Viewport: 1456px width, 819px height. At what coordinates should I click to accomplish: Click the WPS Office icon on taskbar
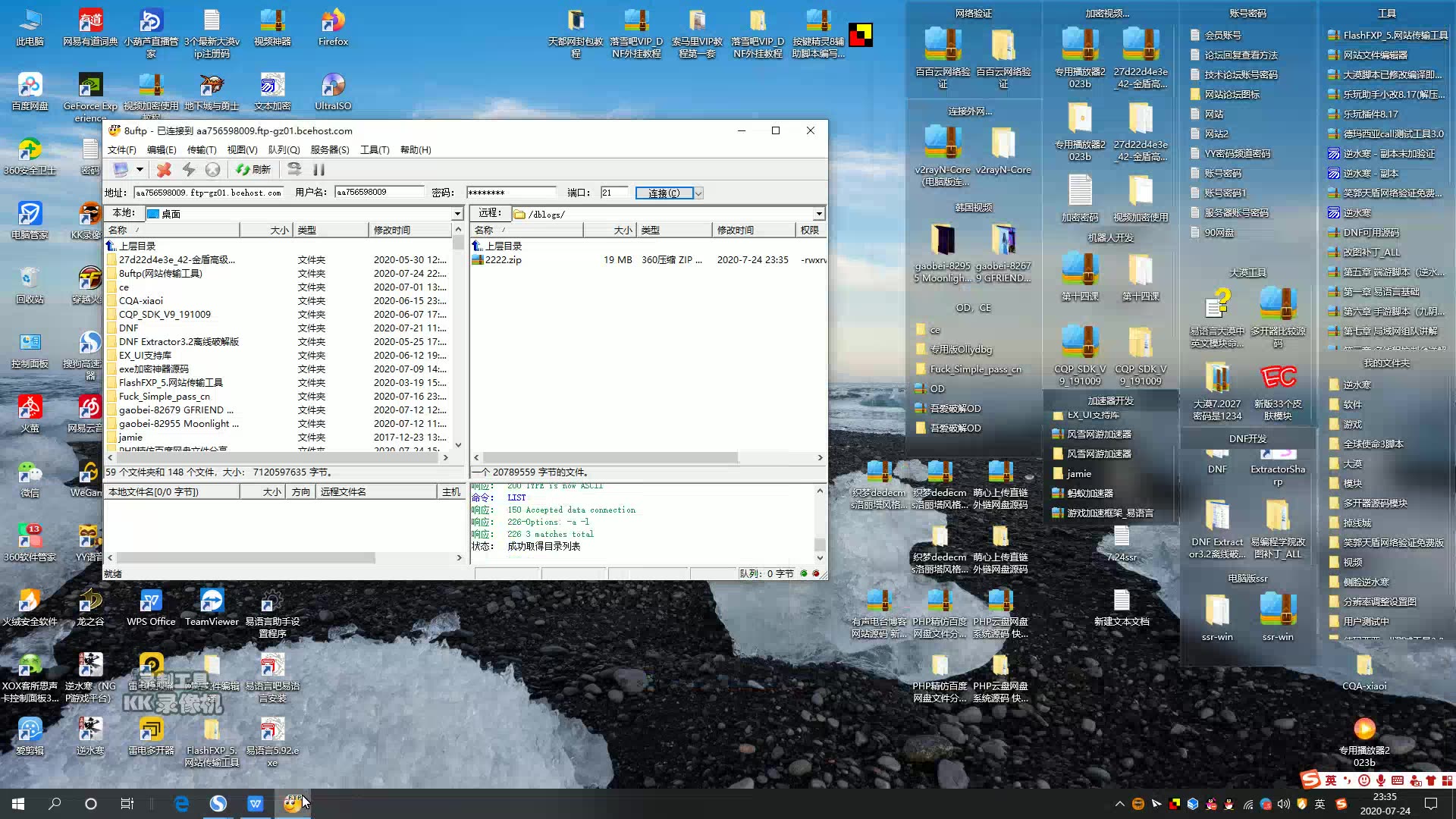(x=256, y=804)
